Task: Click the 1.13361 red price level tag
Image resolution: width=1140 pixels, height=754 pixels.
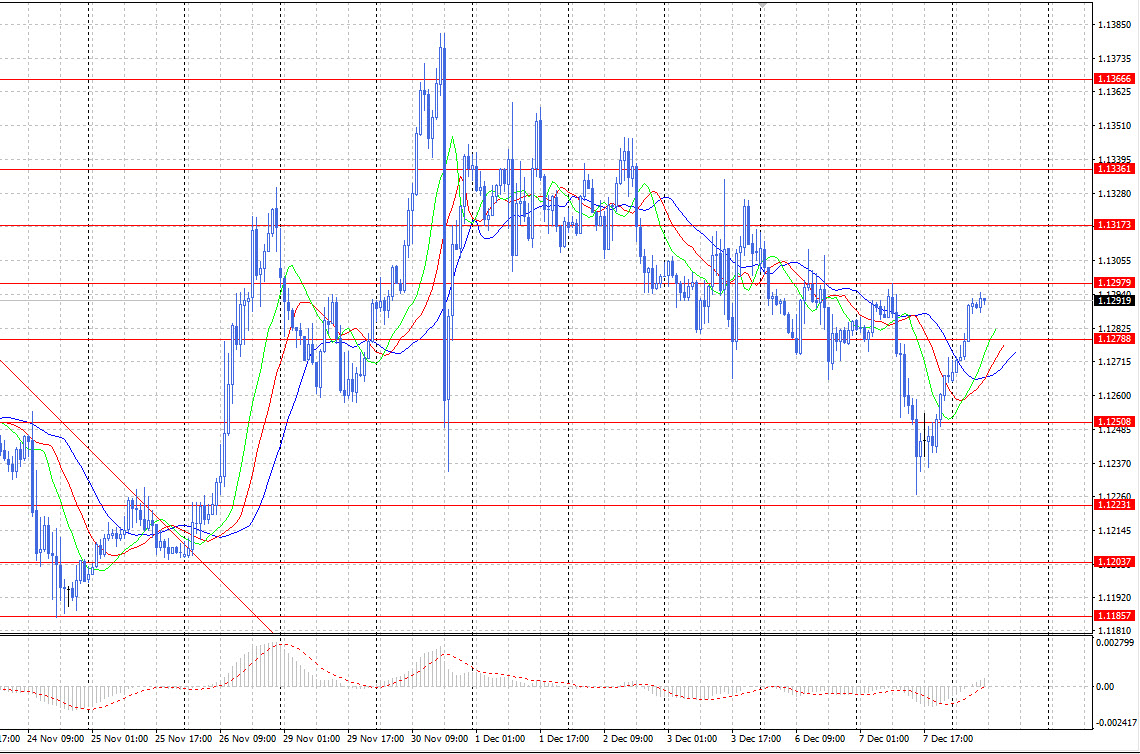Action: click(1114, 169)
